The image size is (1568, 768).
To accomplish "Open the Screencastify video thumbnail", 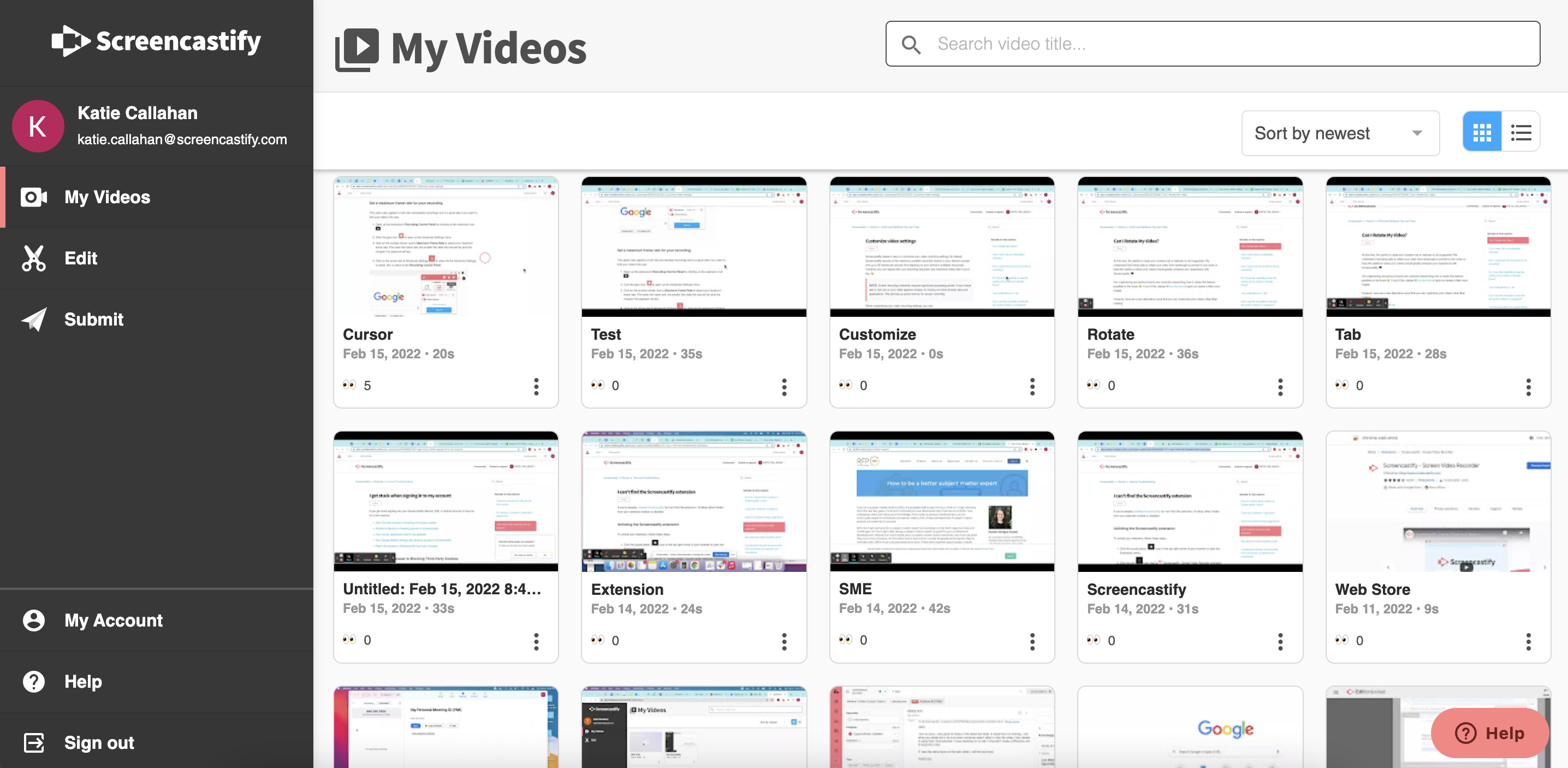I will tap(1190, 501).
